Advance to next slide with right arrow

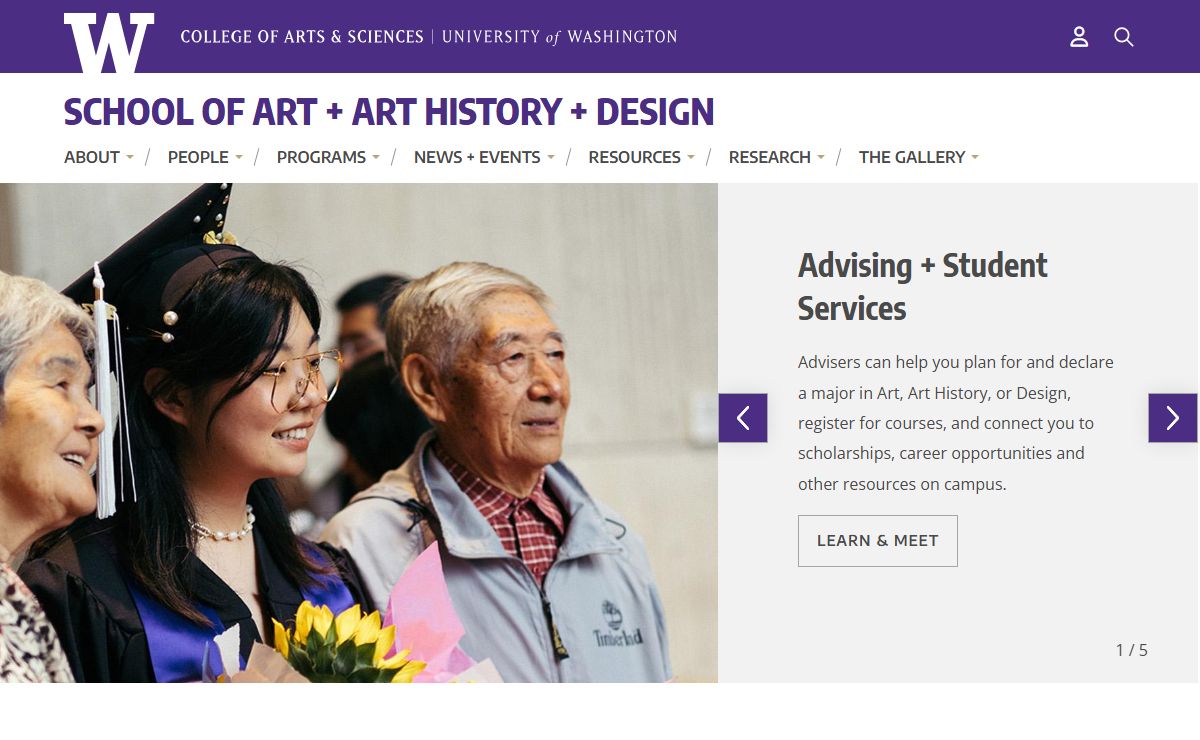1173,418
